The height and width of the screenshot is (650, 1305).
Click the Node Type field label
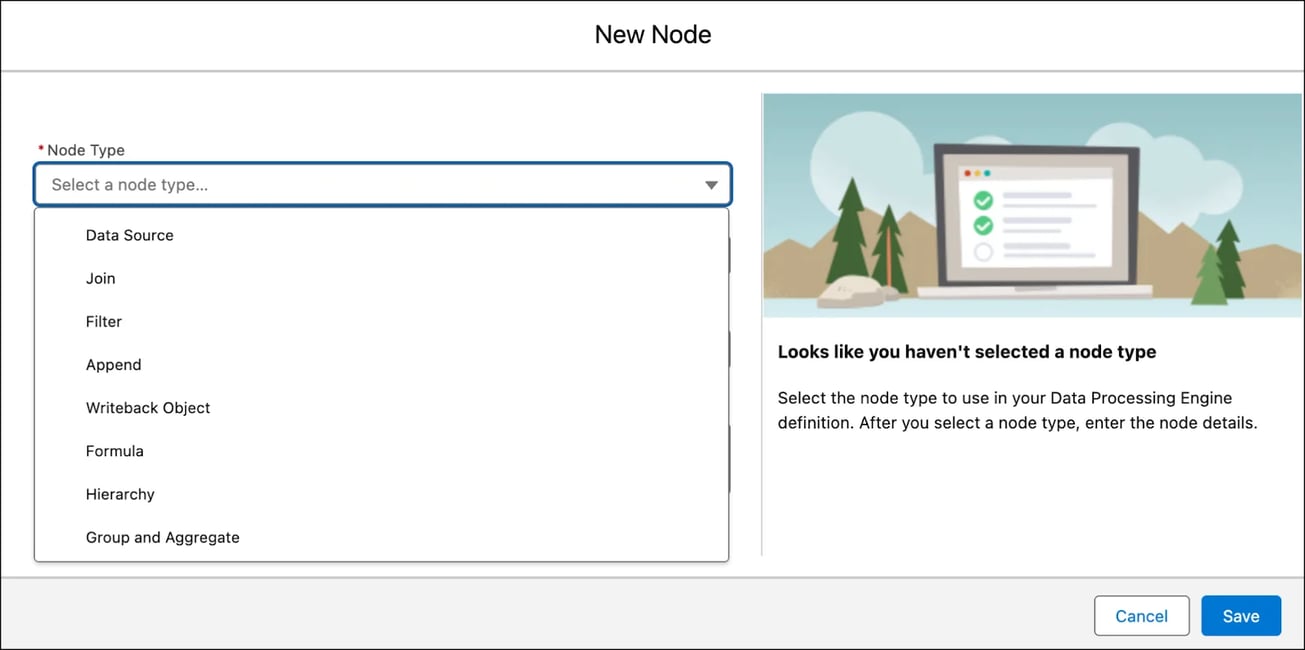tap(86, 150)
